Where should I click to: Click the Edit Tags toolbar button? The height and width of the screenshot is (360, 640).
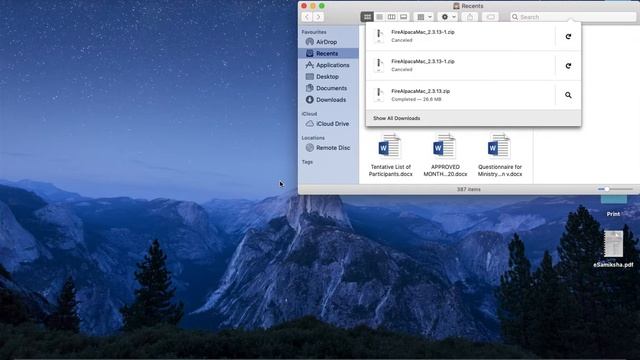[x=491, y=17]
